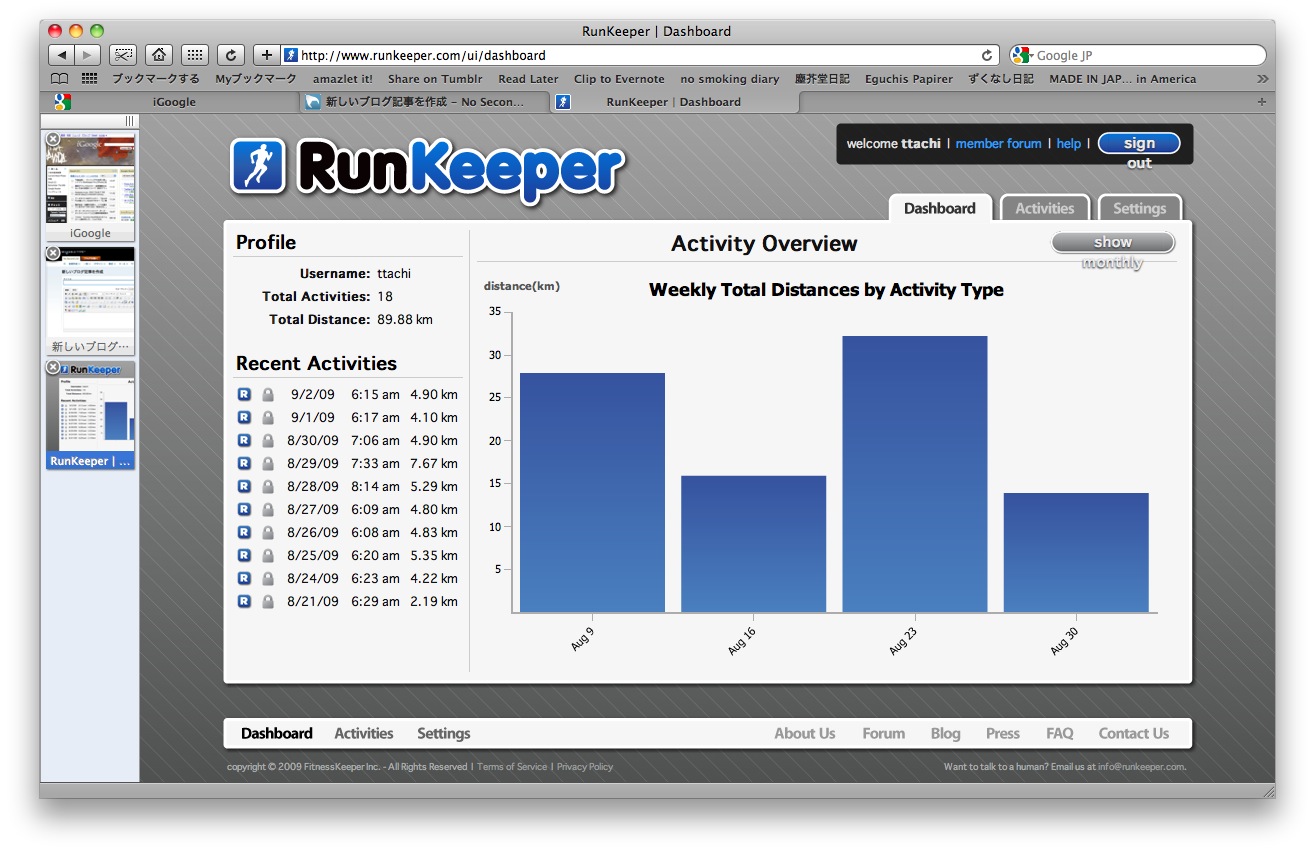Click the info@runkeeper.com email link

point(1142,767)
